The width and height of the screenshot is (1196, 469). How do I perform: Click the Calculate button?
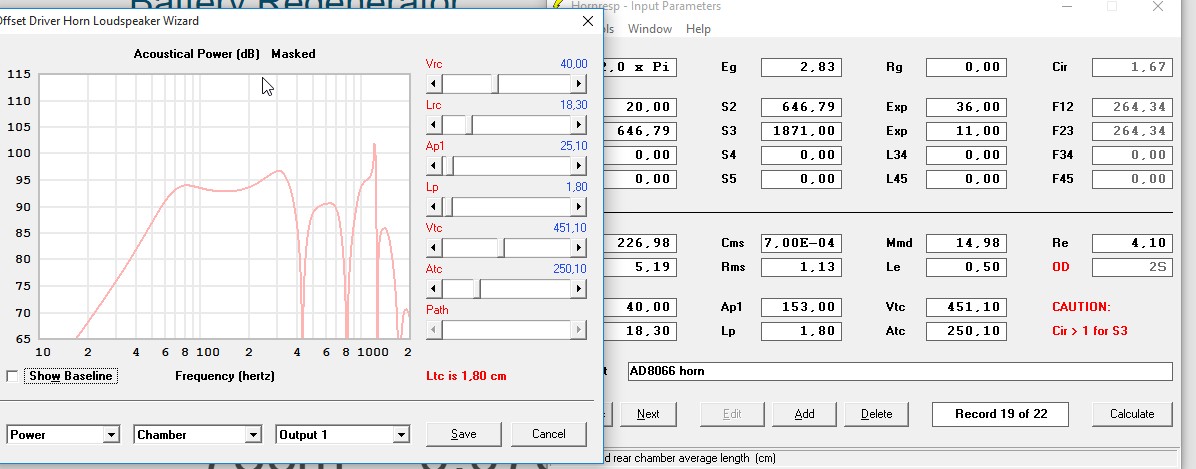tap(1132, 414)
